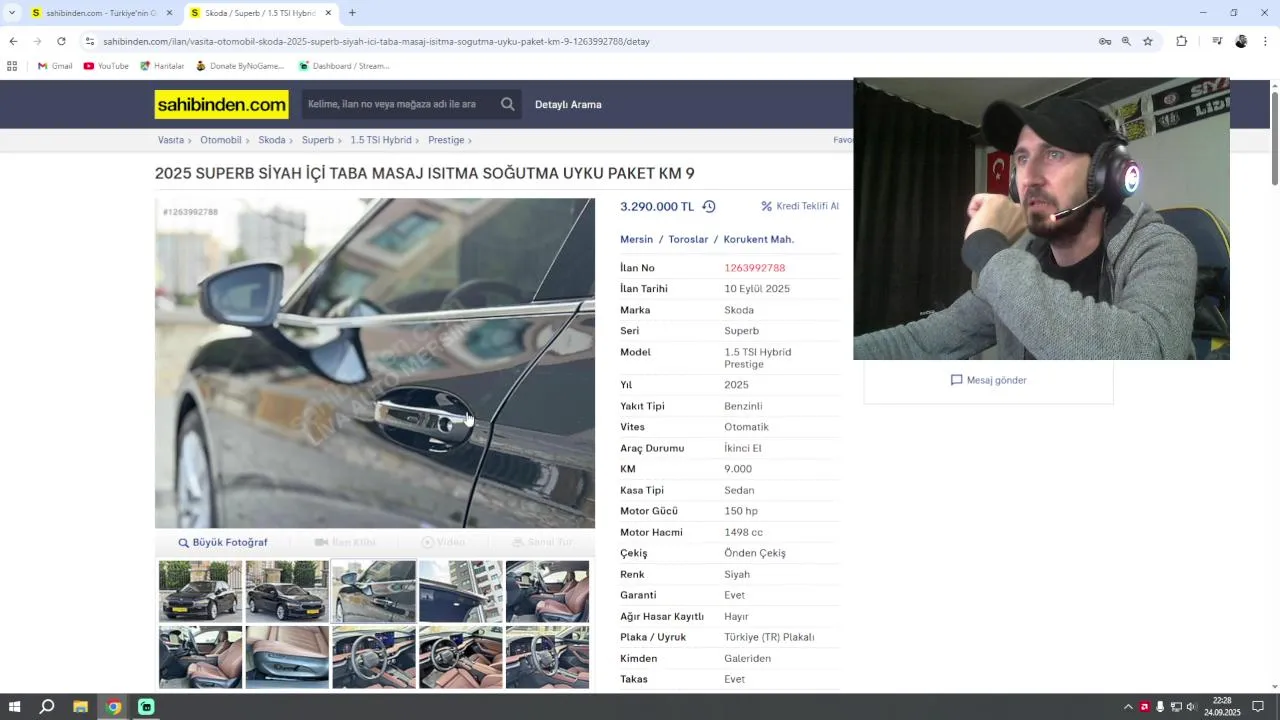
Task: Click ad number 1263992788
Action: 754,268
